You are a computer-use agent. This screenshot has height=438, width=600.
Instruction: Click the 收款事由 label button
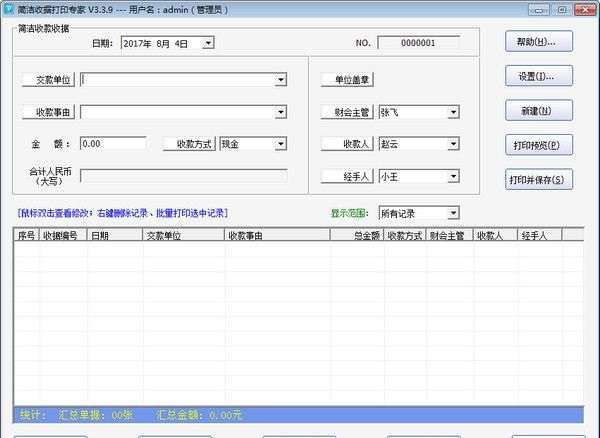[49, 112]
